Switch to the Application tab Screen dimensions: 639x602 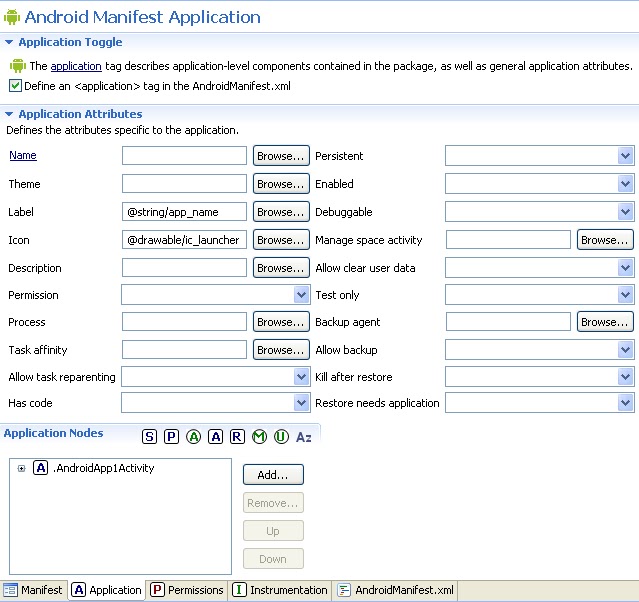(x=107, y=590)
